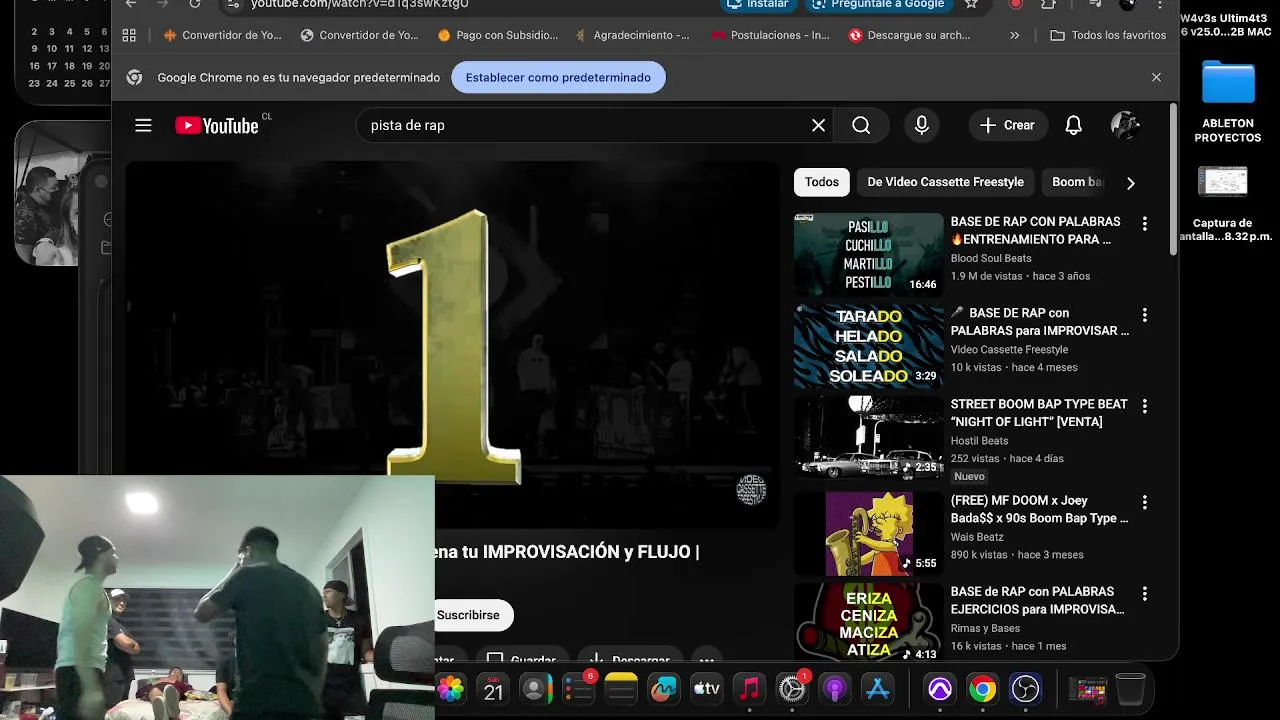Image resolution: width=1280 pixels, height=720 pixels.
Task: Open options for 'STREET BOOM BAP TYPE BEAT'
Action: [x=1145, y=406]
